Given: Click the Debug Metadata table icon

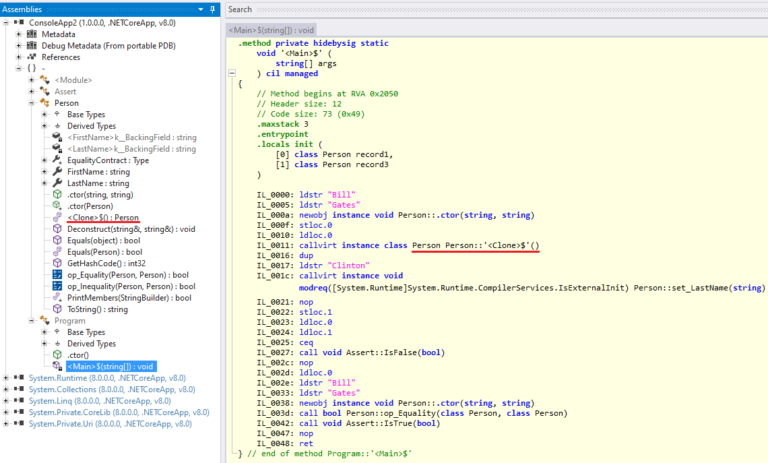Looking at the screenshot, I should (x=32, y=46).
